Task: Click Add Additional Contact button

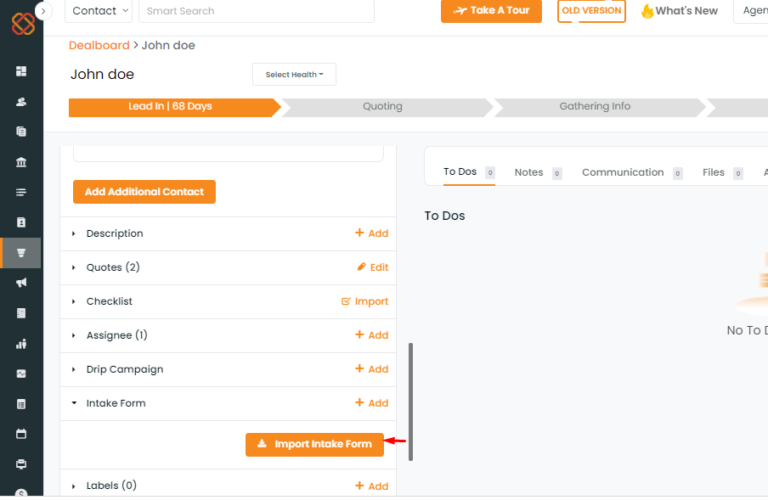Action: pyautogui.click(x=144, y=192)
